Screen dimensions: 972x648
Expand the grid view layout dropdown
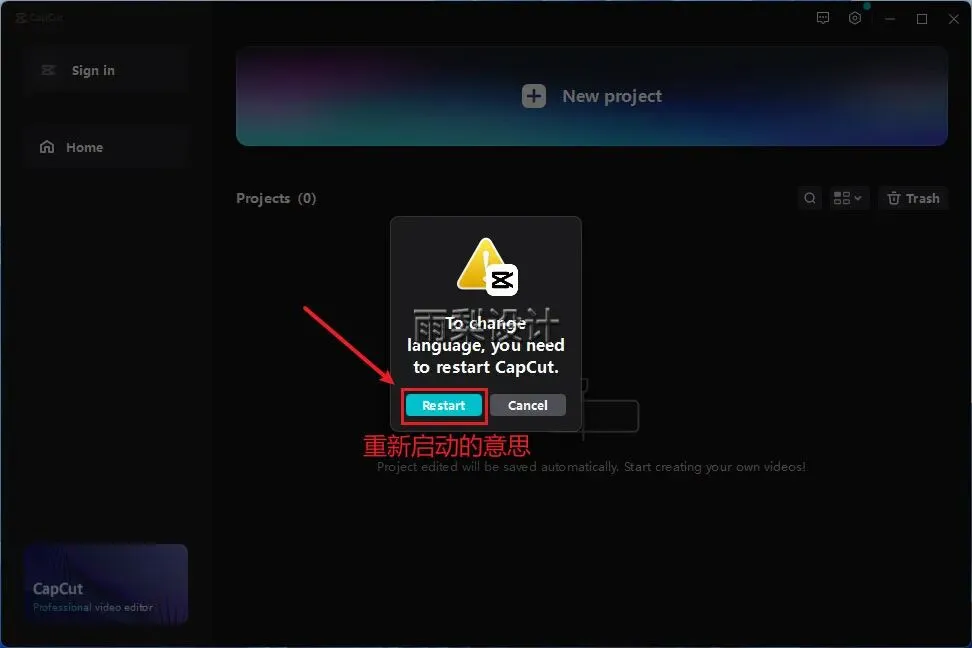[x=847, y=198]
